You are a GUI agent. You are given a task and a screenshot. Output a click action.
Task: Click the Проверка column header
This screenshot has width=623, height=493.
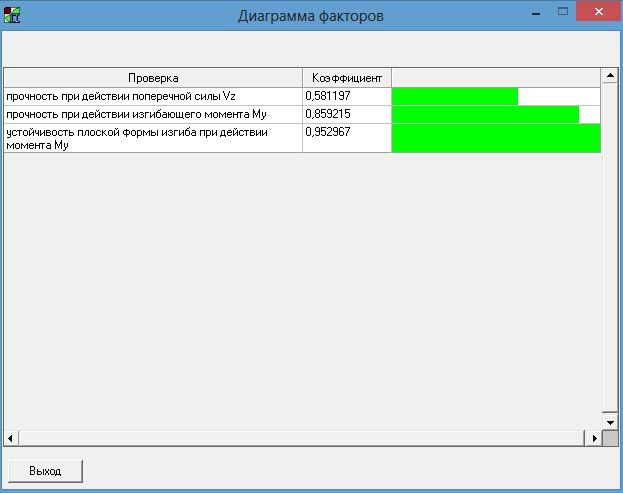click(153, 77)
